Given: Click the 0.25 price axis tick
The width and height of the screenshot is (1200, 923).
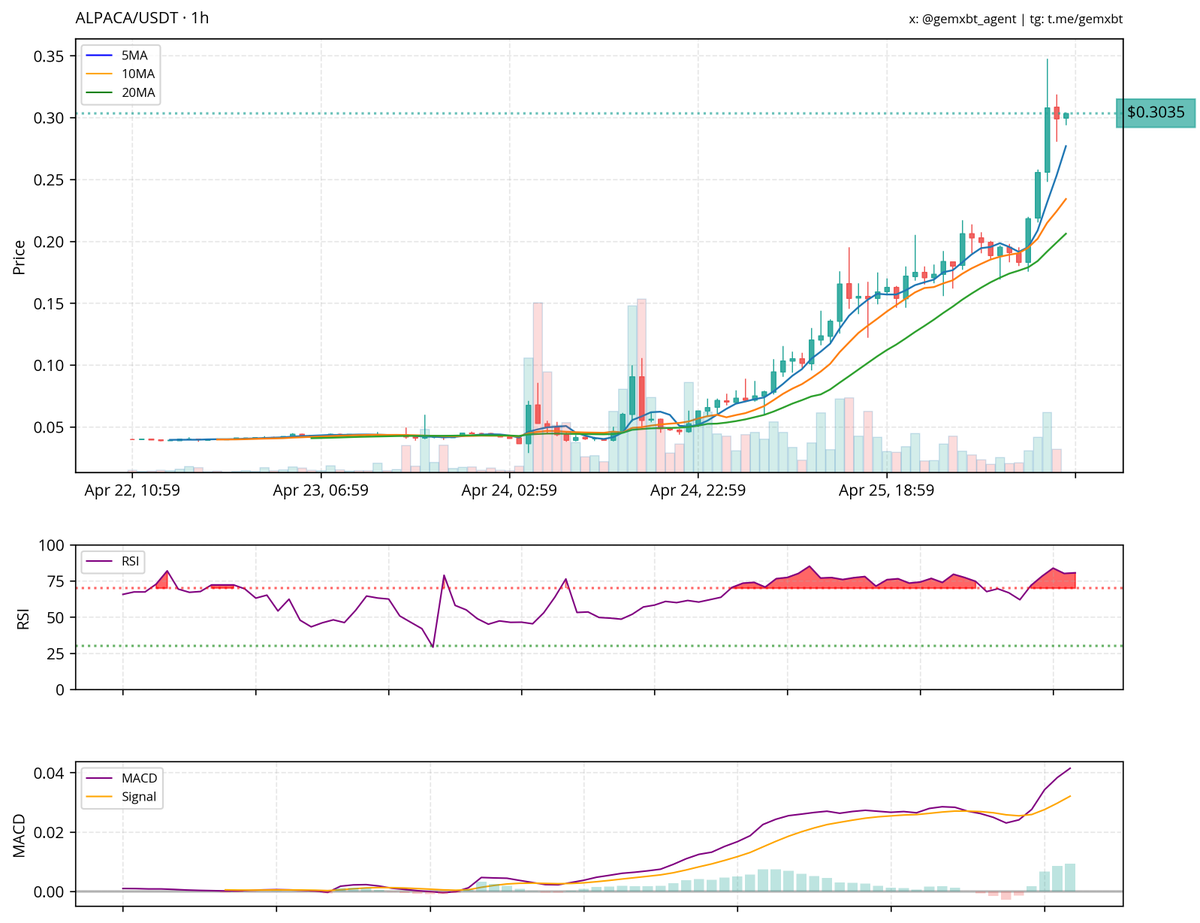Looking at the screenshot, I should click(x=49, y=180).
